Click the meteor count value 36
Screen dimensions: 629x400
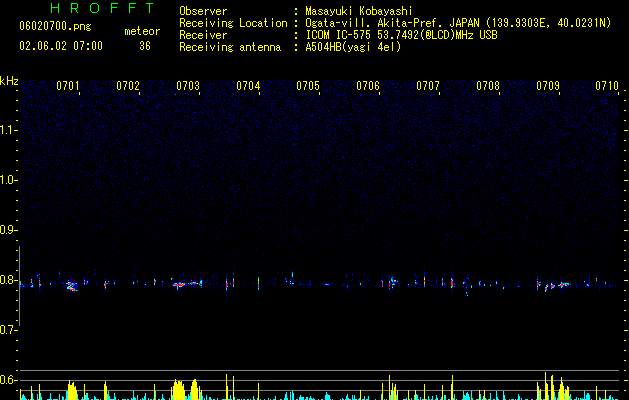pos(145,46)
